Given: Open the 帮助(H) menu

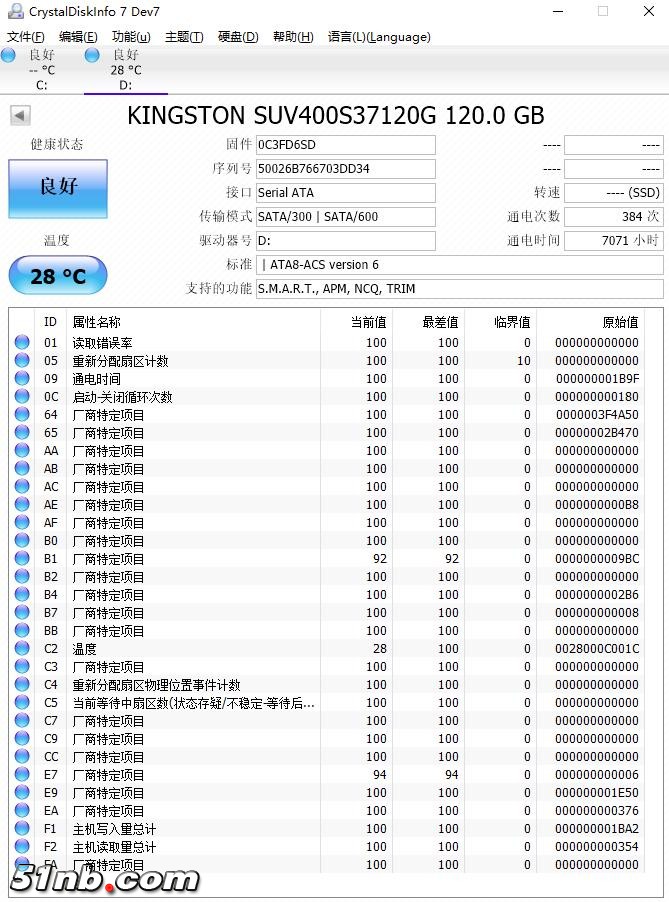Looking at the screenshot, I should click(293, 37).
